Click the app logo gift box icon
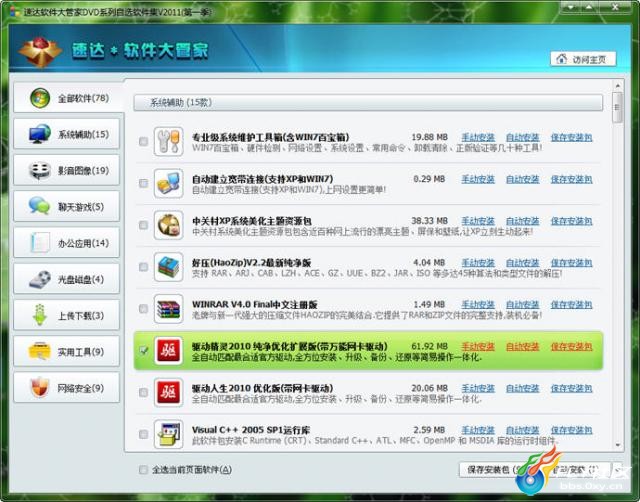640x502 pixels. tap(40, 52)
